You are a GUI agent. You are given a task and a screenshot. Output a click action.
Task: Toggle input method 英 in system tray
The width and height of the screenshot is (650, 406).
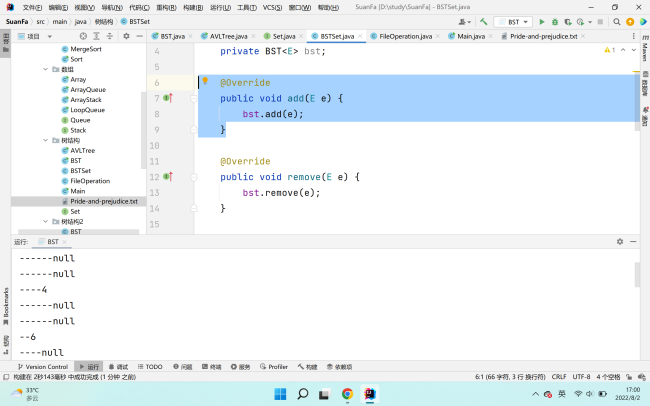pos(562,394)
